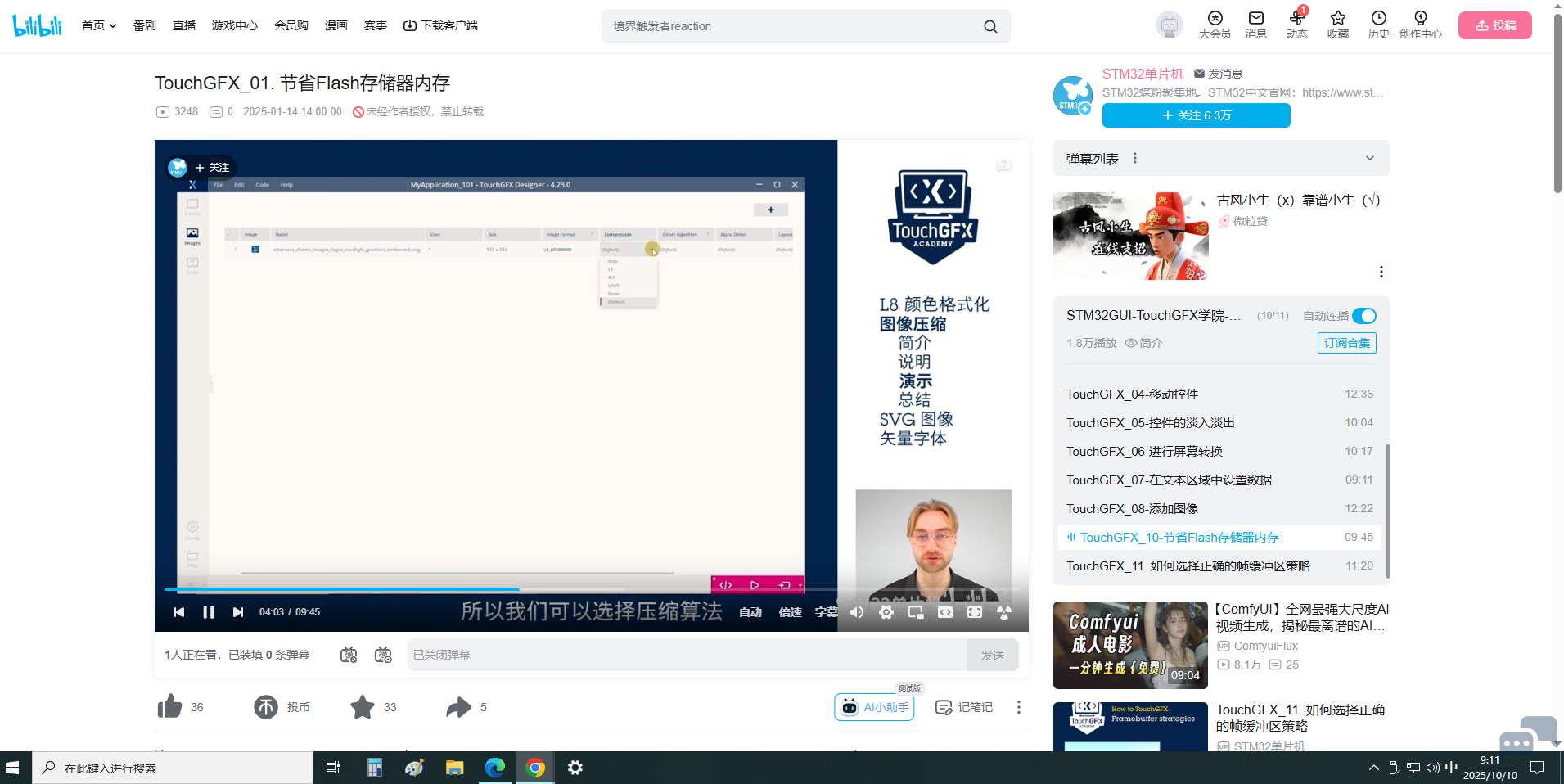Pause the video playback
The height and width of the screenshot is (784, 1564).
pyautogui.click(x=209, y=612)
